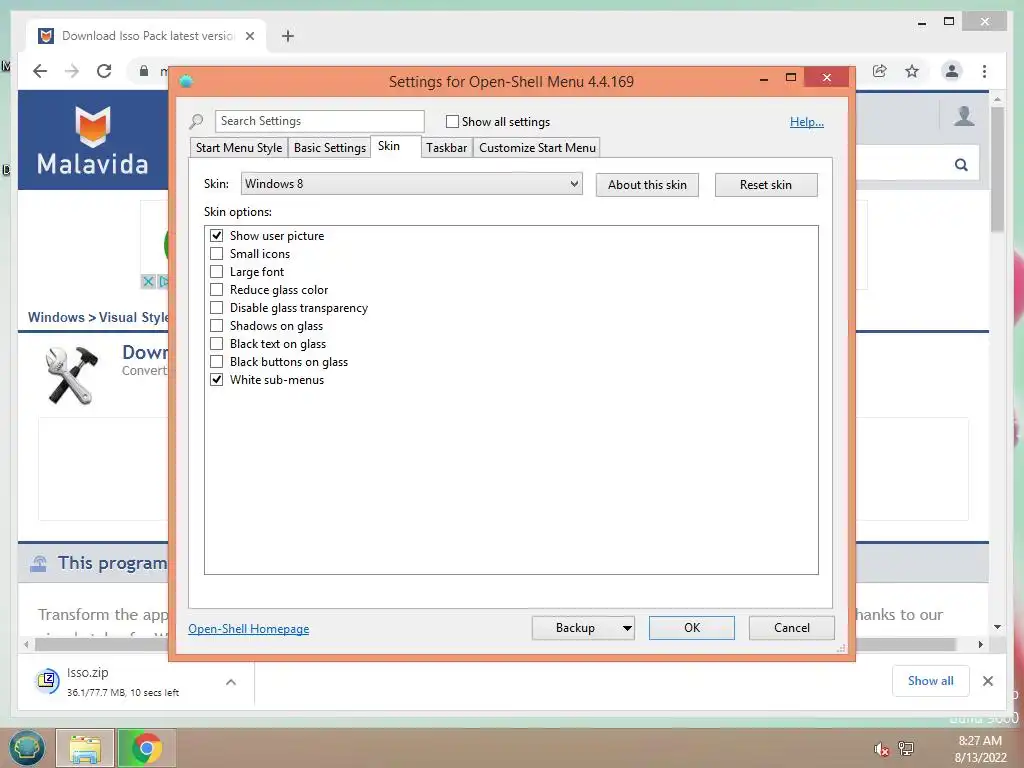
Task: Click the Chrome forward arrow
Action: (72, 71)
